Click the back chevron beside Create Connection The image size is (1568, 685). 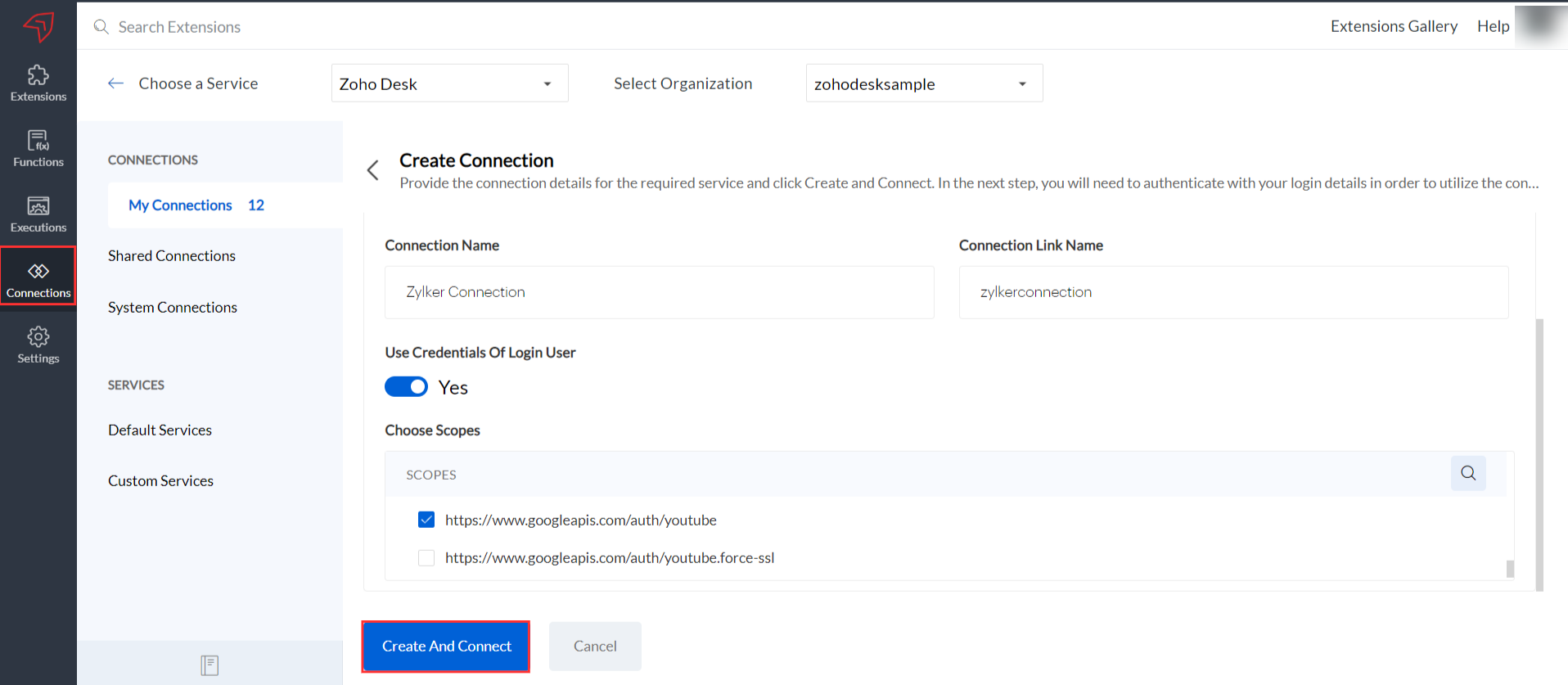[373, 170]
